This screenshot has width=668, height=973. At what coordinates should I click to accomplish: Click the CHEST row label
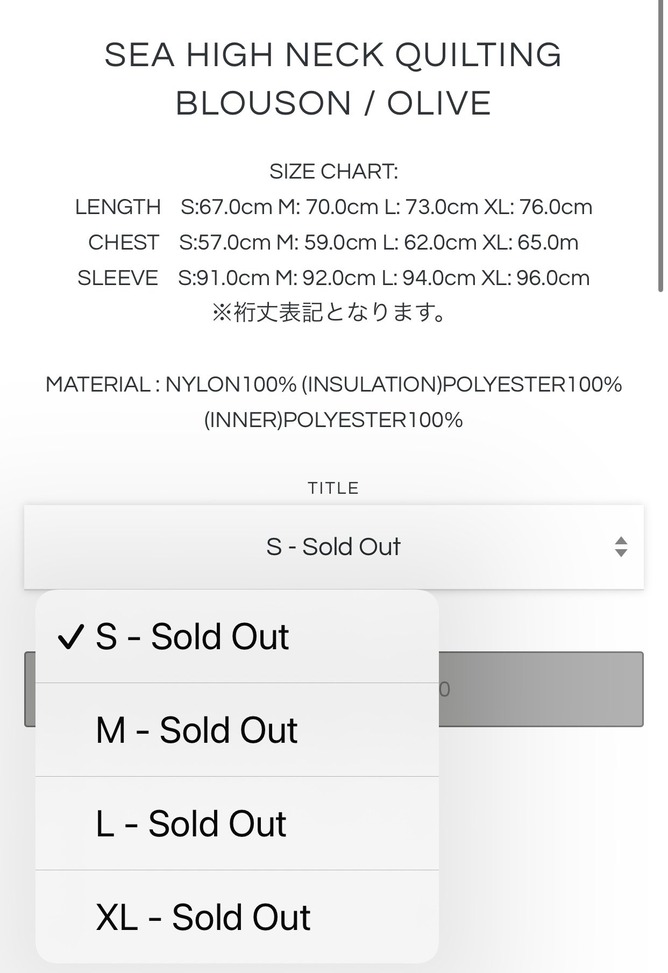(x=123, y=242)
